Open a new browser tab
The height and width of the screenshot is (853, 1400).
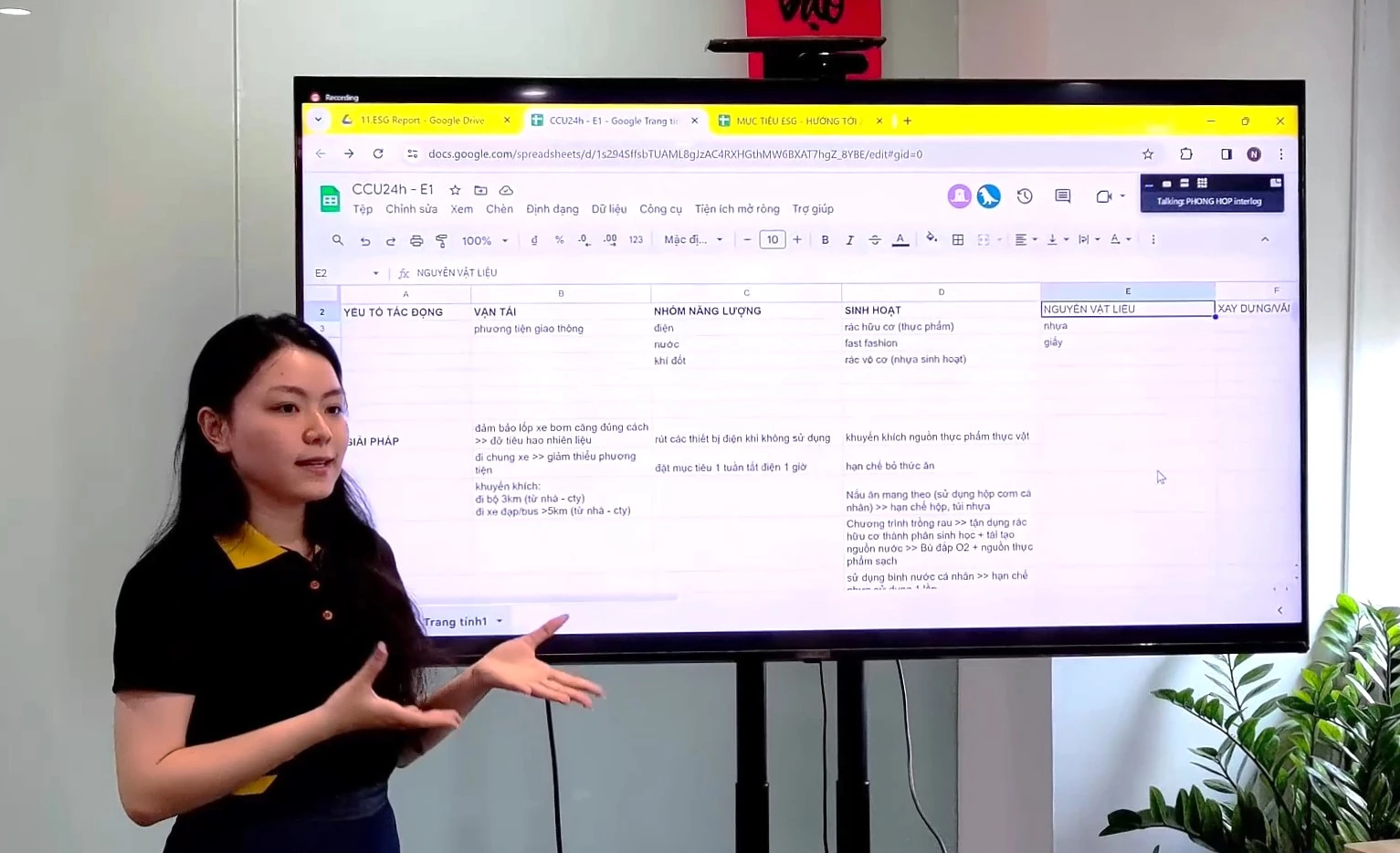point(907,121)
